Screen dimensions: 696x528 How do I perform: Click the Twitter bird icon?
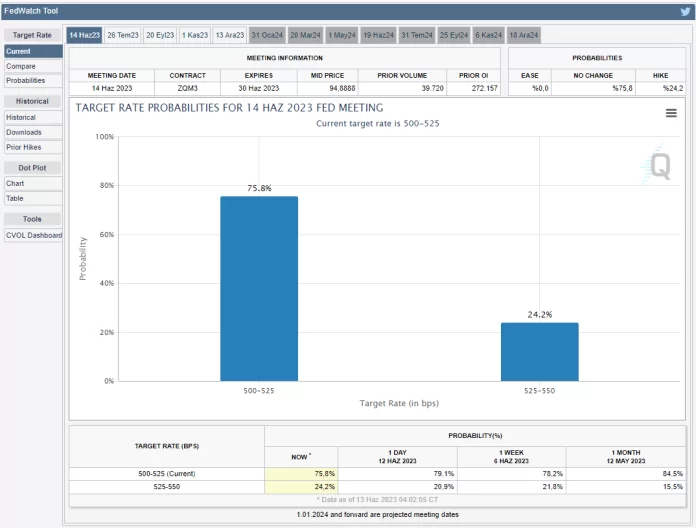684,12
